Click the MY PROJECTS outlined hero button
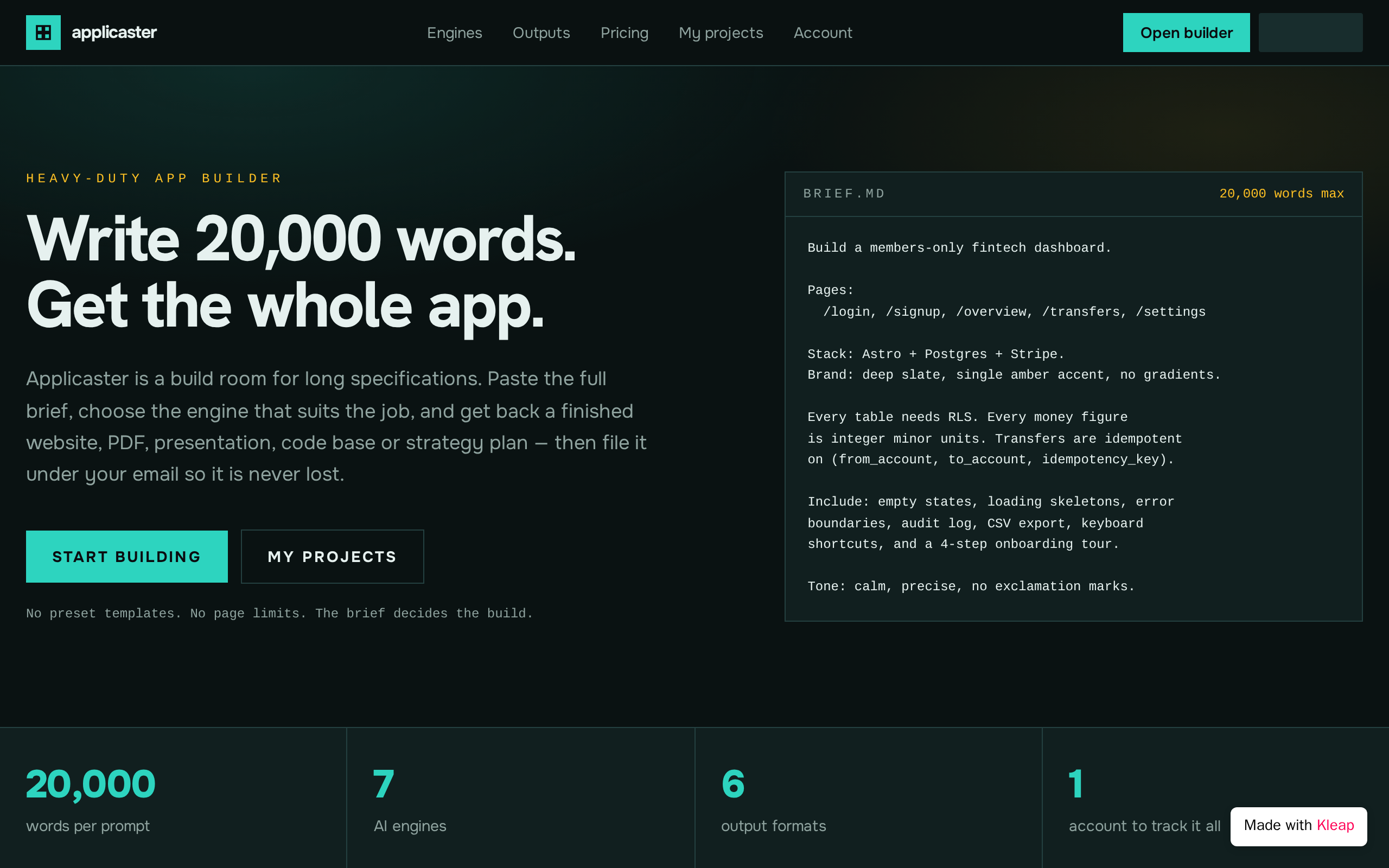 tap(332, 556)
